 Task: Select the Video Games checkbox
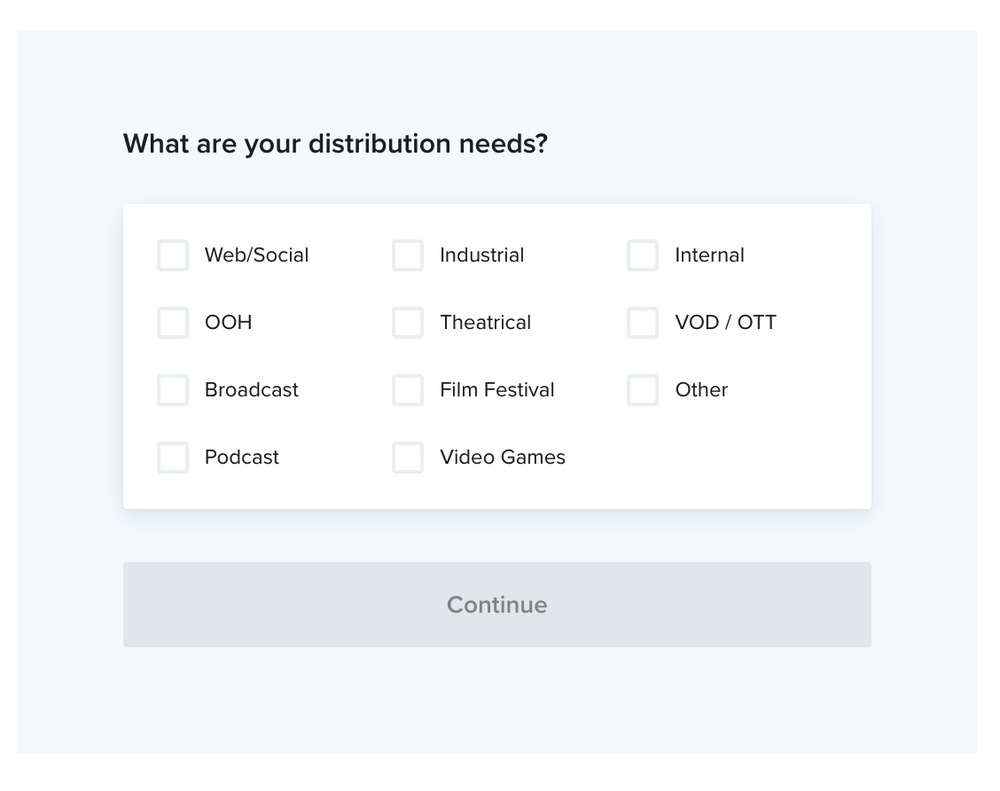click(x=408, y=457)
